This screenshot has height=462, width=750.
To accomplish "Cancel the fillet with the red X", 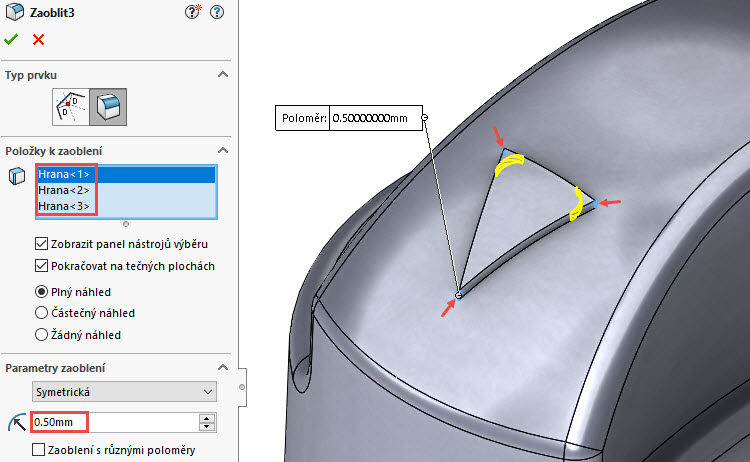I will pyautogui.click(x=38, y=39).
